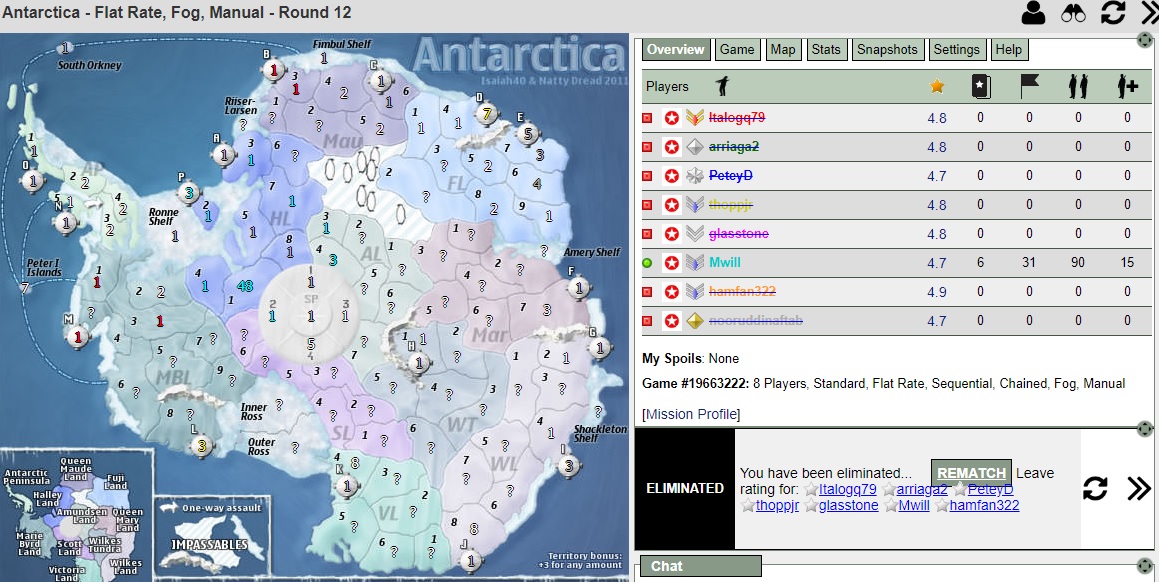Screen dimensions: 1159x582
Task: Click the soldier-plus reinforcements column icon
Action: coord(1127,87)
